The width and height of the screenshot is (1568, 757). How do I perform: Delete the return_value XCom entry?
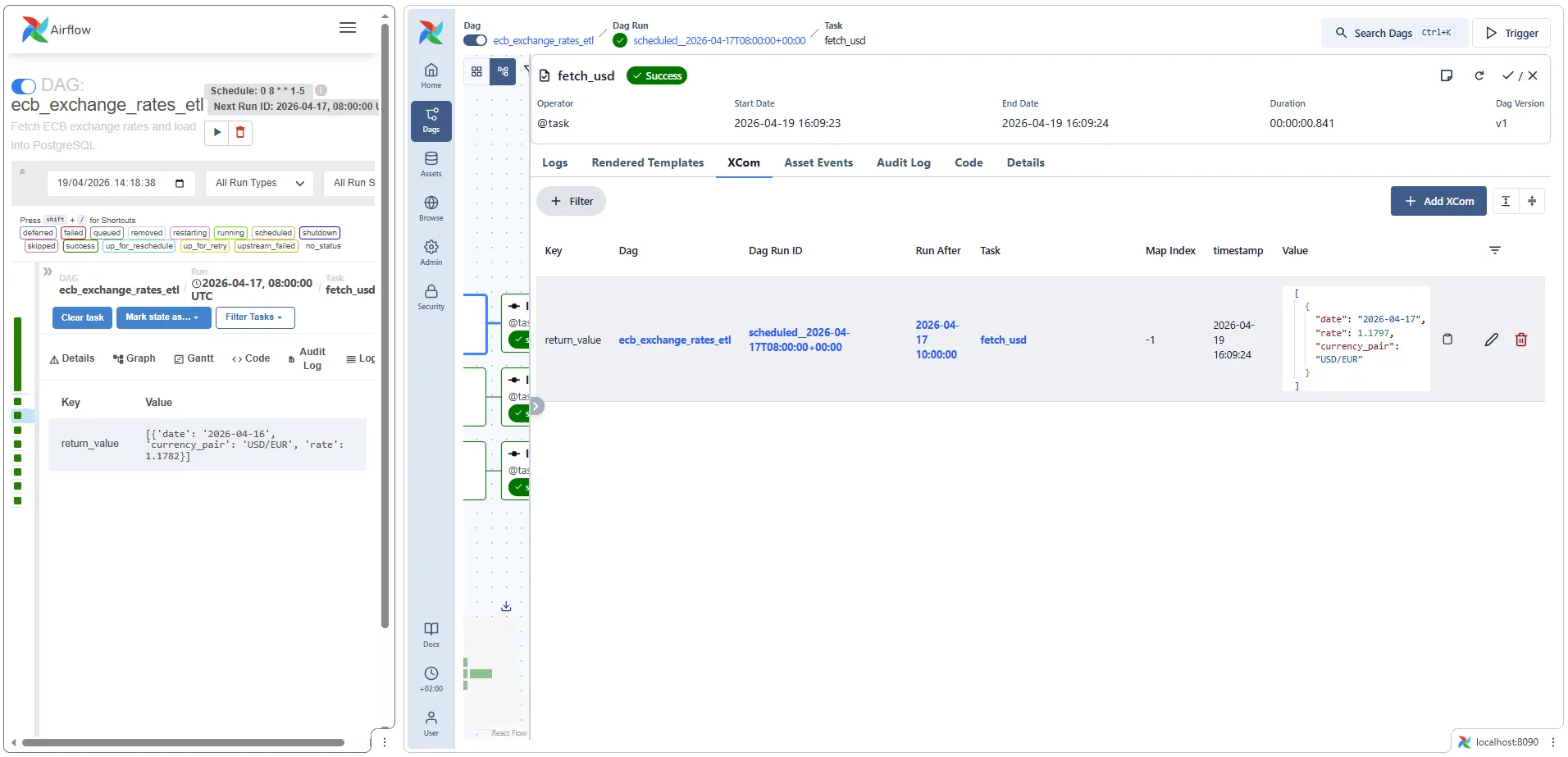pos(1520,340)
